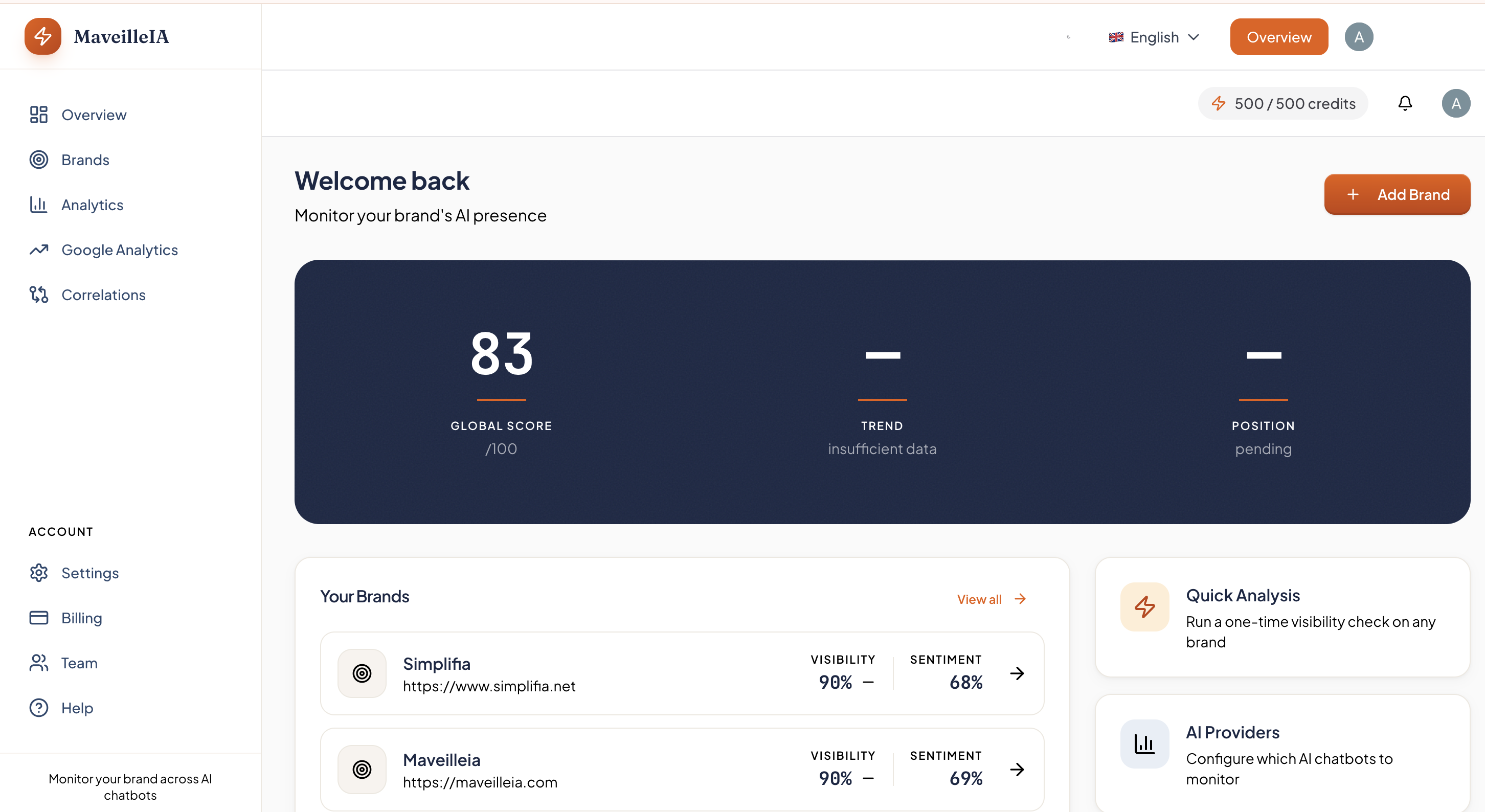Click the Quick Analysis lightning icon
Screen dimensions: 1485x812
(x=1144, y=607)
